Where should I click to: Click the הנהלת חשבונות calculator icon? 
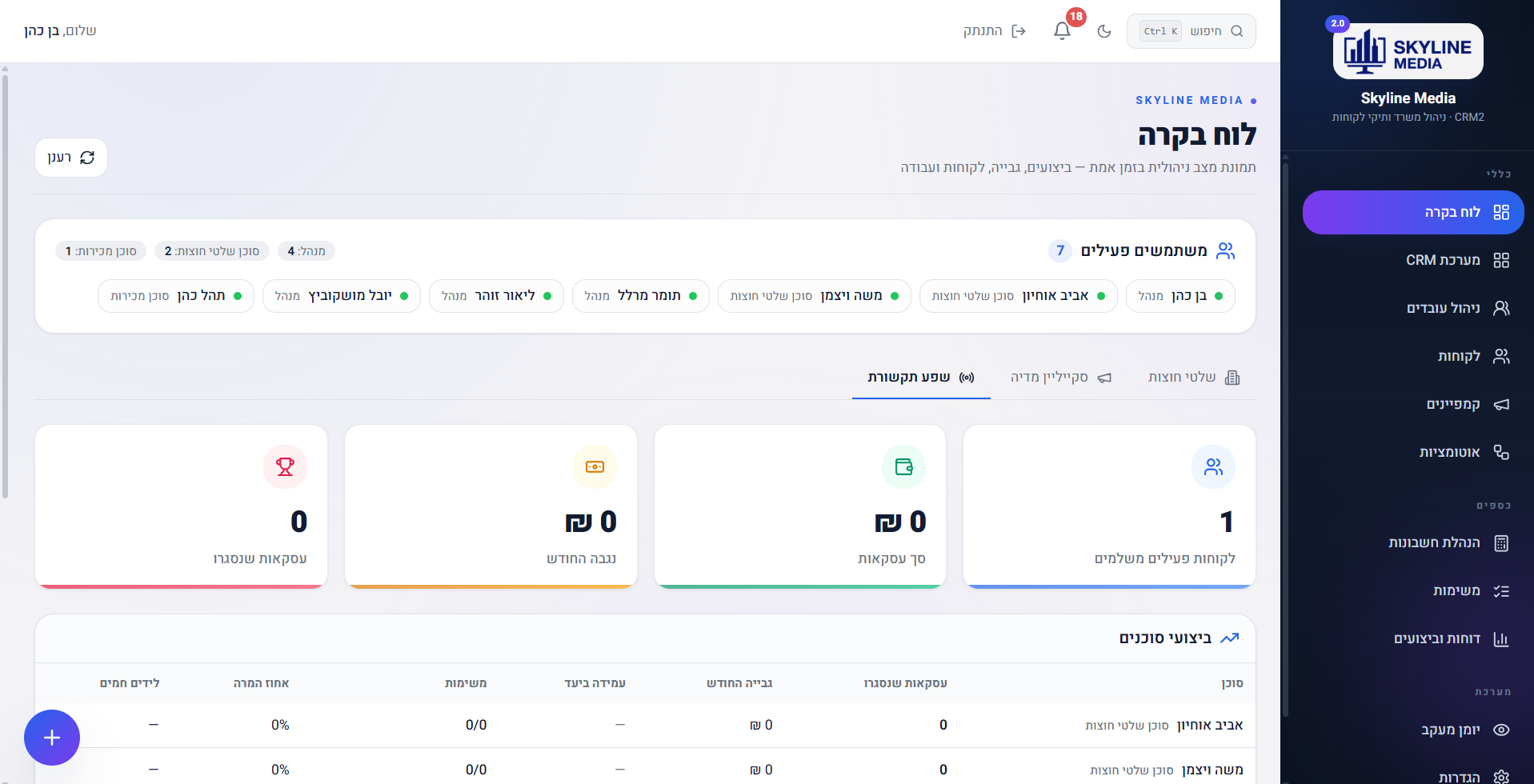1501,543
